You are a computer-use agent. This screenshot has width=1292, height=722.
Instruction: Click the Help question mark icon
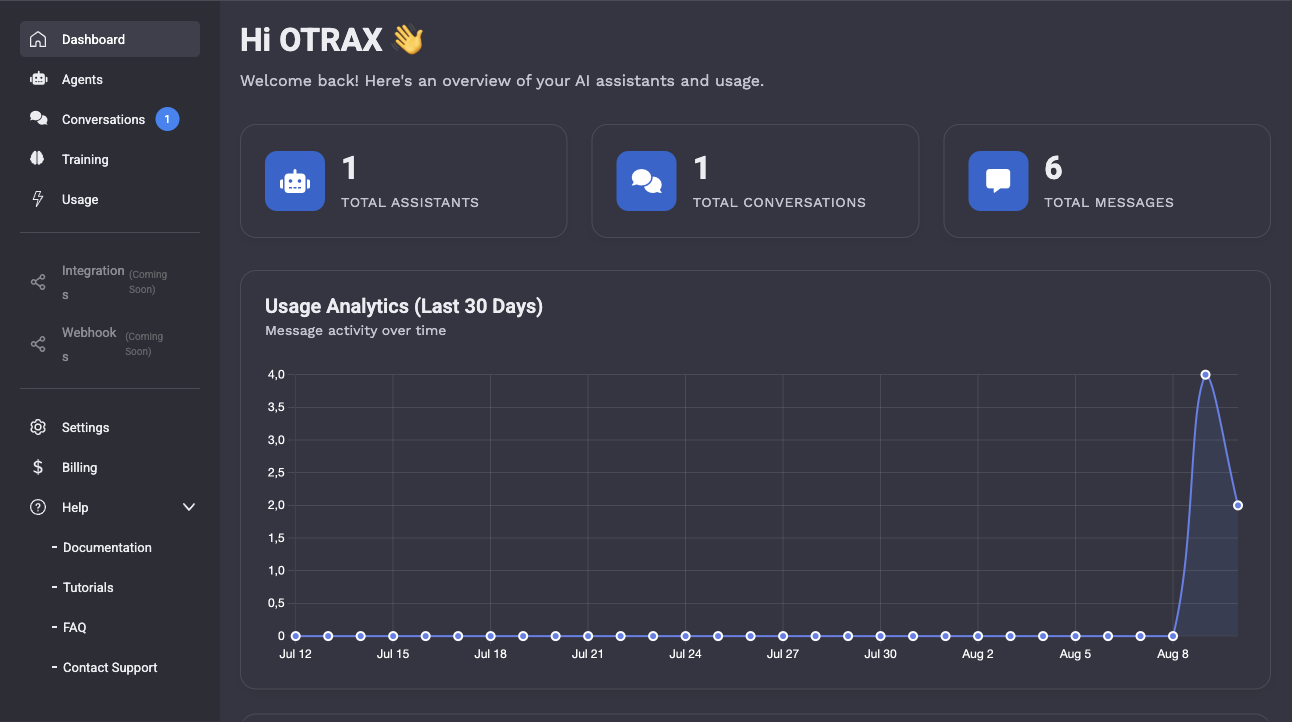[x=38, y=507]
